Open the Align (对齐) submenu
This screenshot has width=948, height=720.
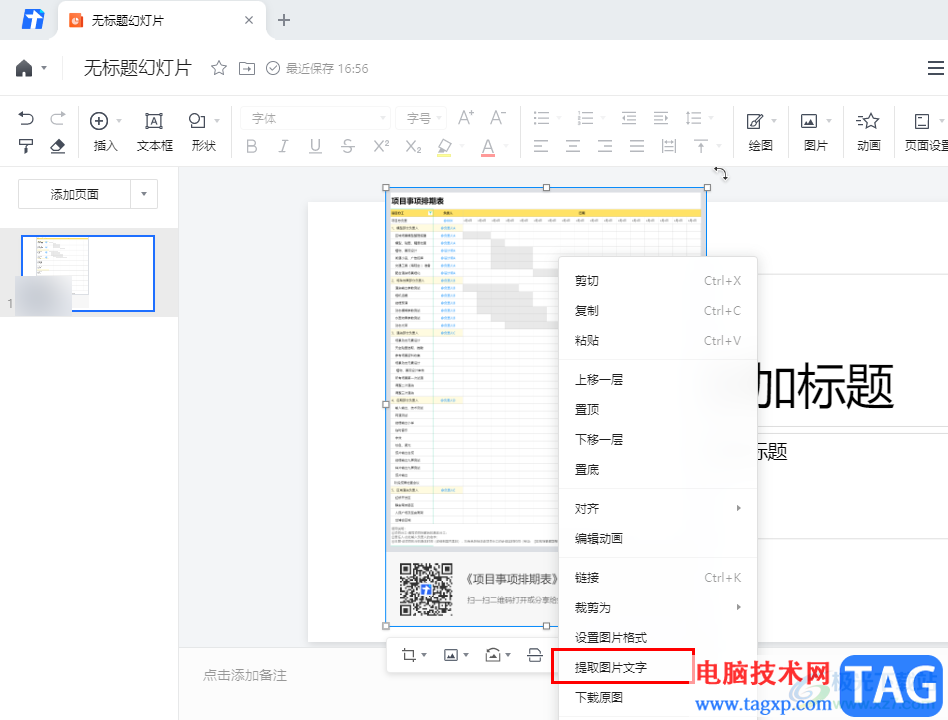tap(658, 508)
